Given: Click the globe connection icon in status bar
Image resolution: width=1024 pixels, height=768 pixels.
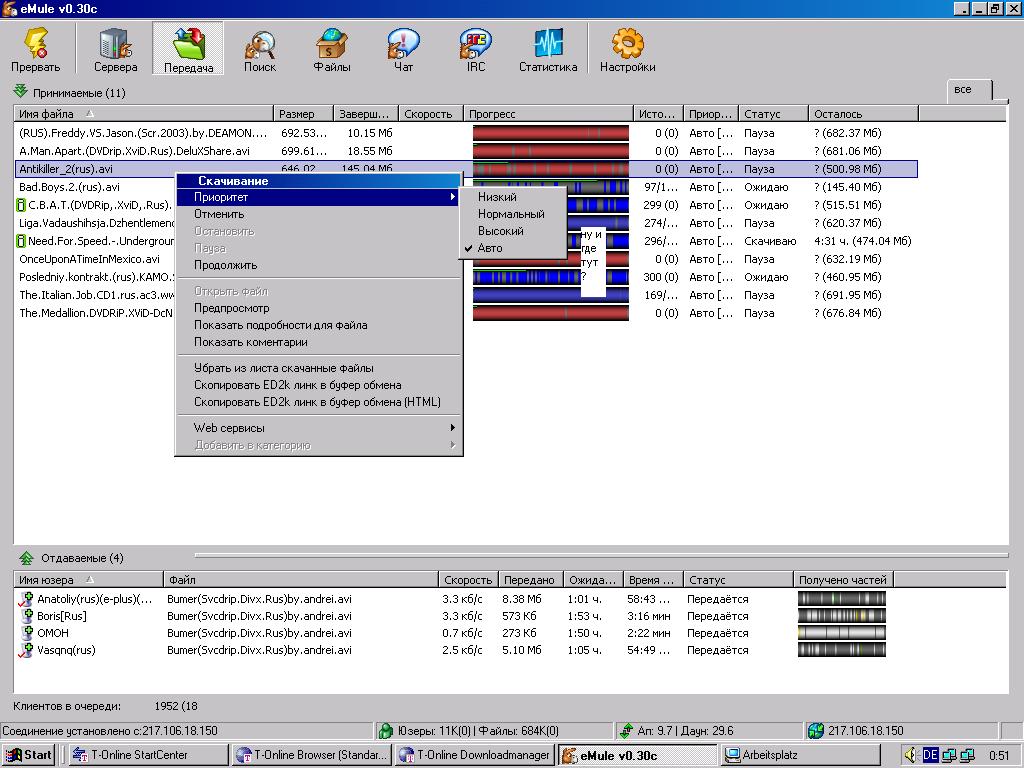Looking at the screenshot, I should tap(816, 731).
